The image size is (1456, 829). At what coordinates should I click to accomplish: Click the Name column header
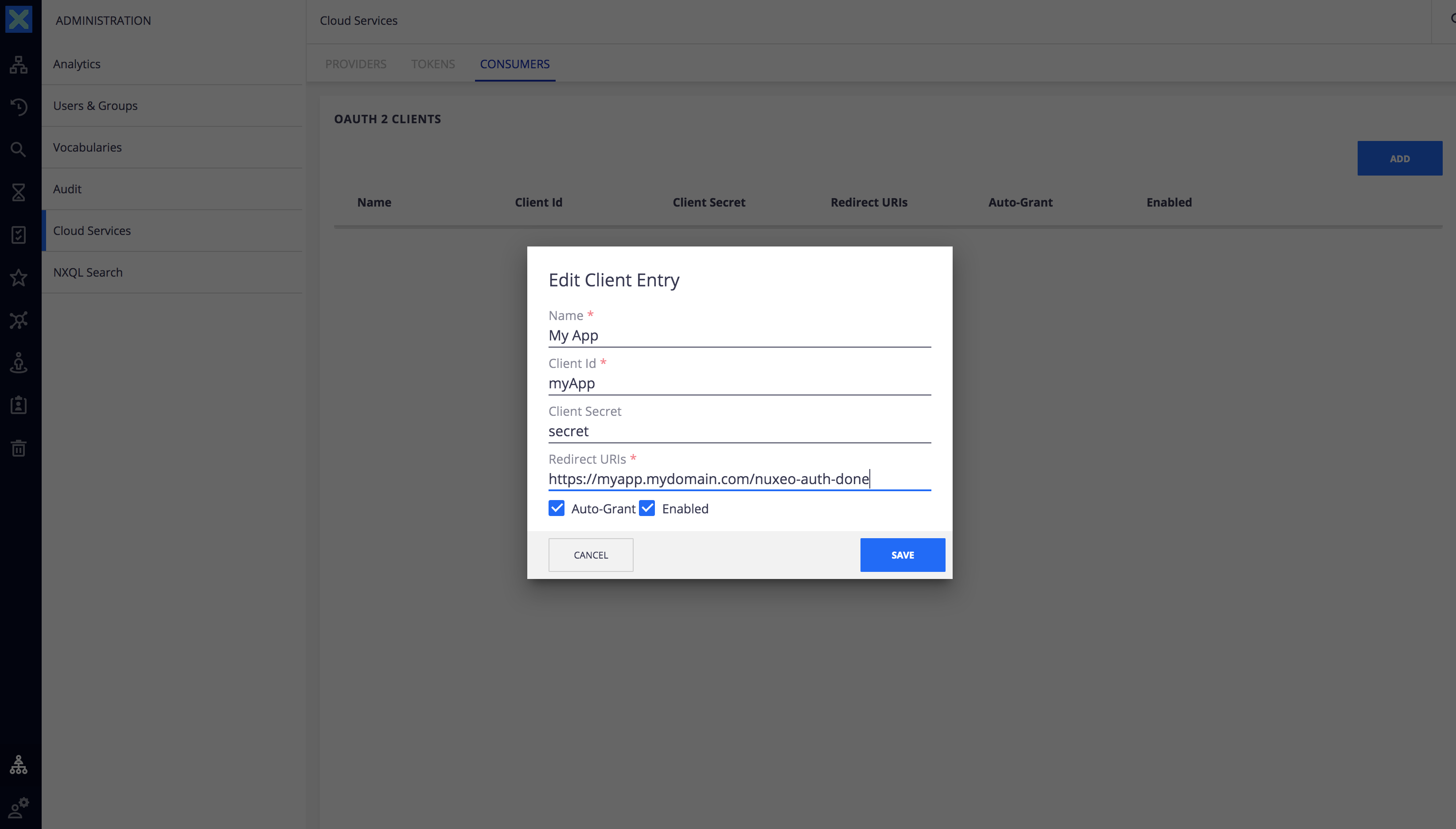(x=374, y=202)
